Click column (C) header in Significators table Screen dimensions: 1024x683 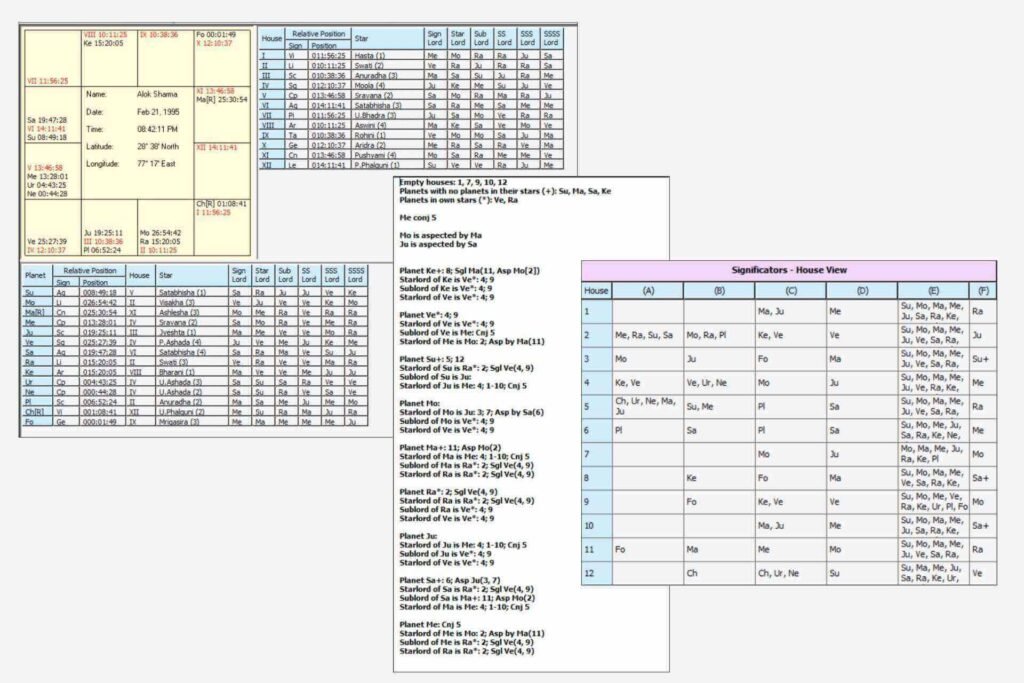(789, 290)
